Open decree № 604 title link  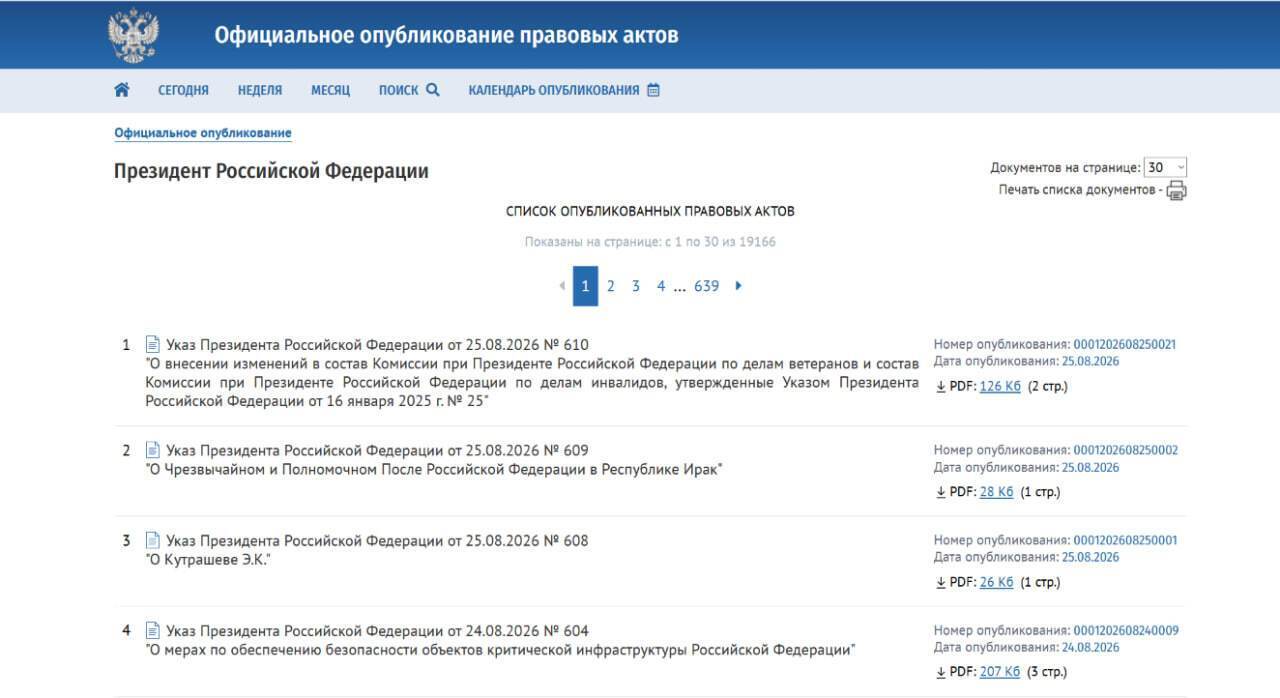tap(377, 631)
